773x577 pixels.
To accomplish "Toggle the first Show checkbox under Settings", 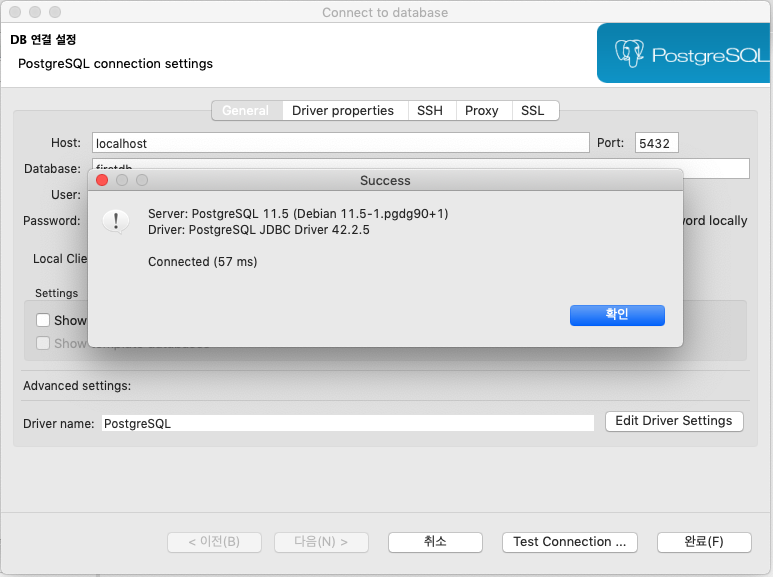I will 43,320.
